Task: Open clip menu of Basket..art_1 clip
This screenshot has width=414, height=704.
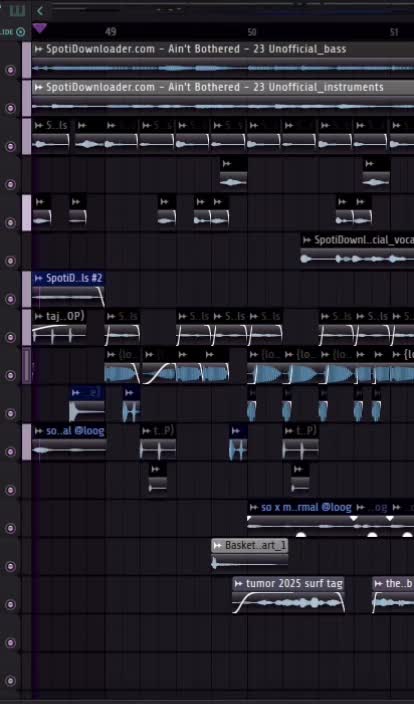Action: click(x=218, y=546)
